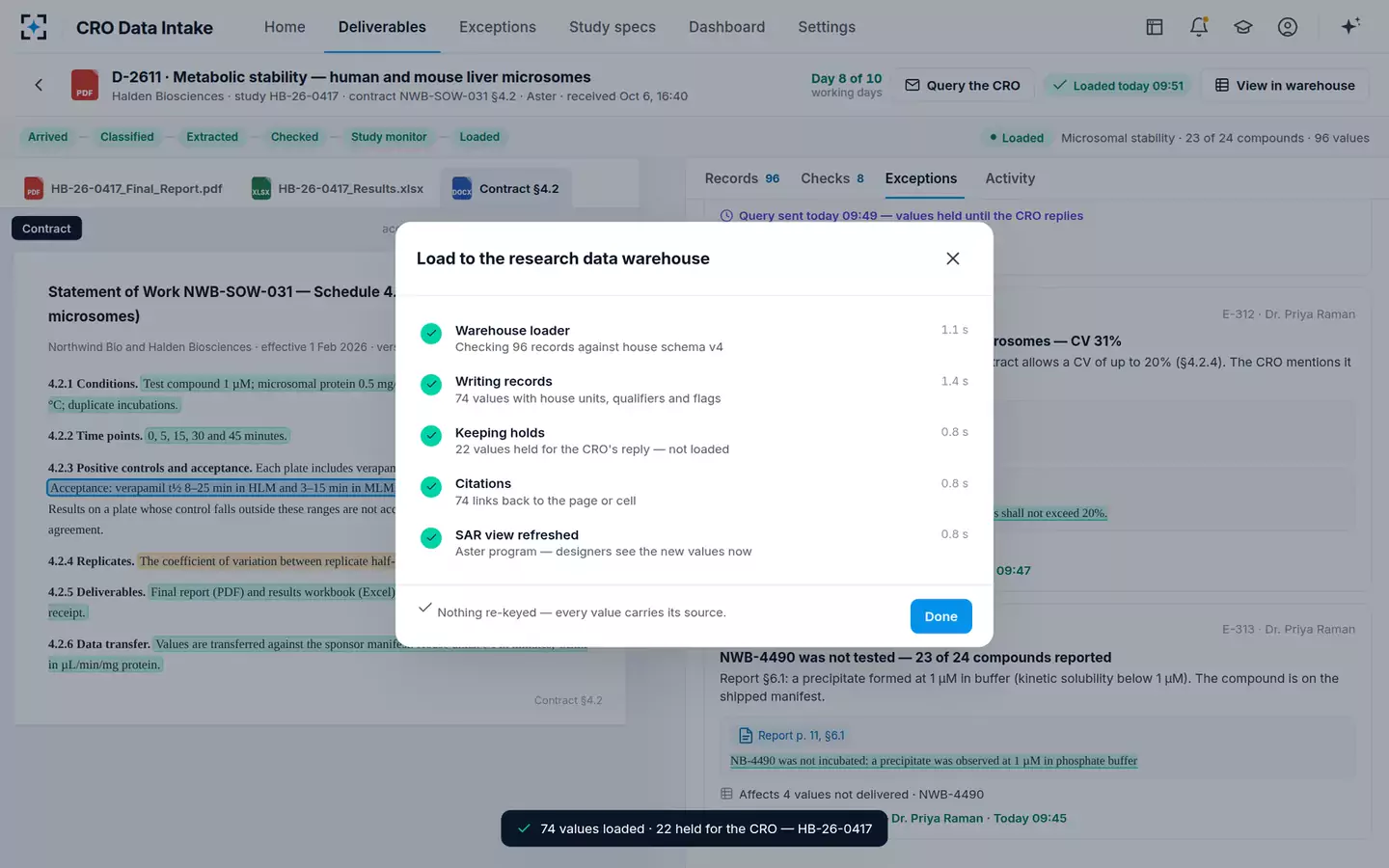
Task: Open the Study specs nav item
Action: point(613,27)
